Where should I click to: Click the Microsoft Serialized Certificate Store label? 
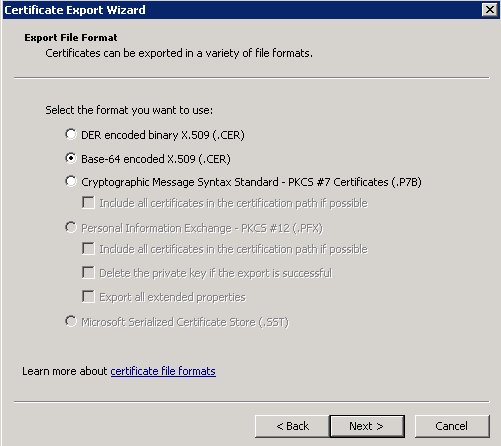[x=185, y=322]
